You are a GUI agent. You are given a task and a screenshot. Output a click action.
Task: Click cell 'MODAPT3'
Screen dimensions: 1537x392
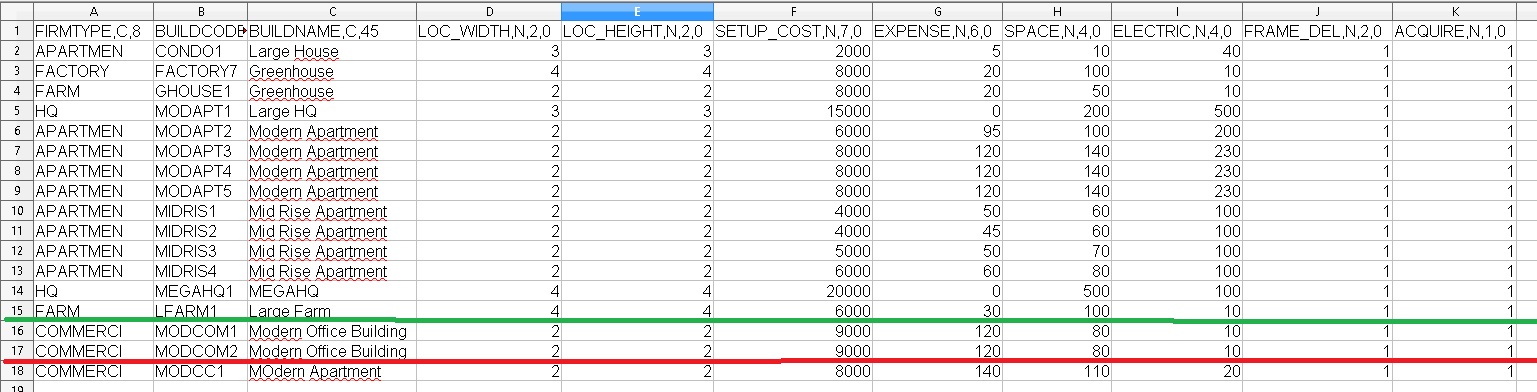(199, 151)
